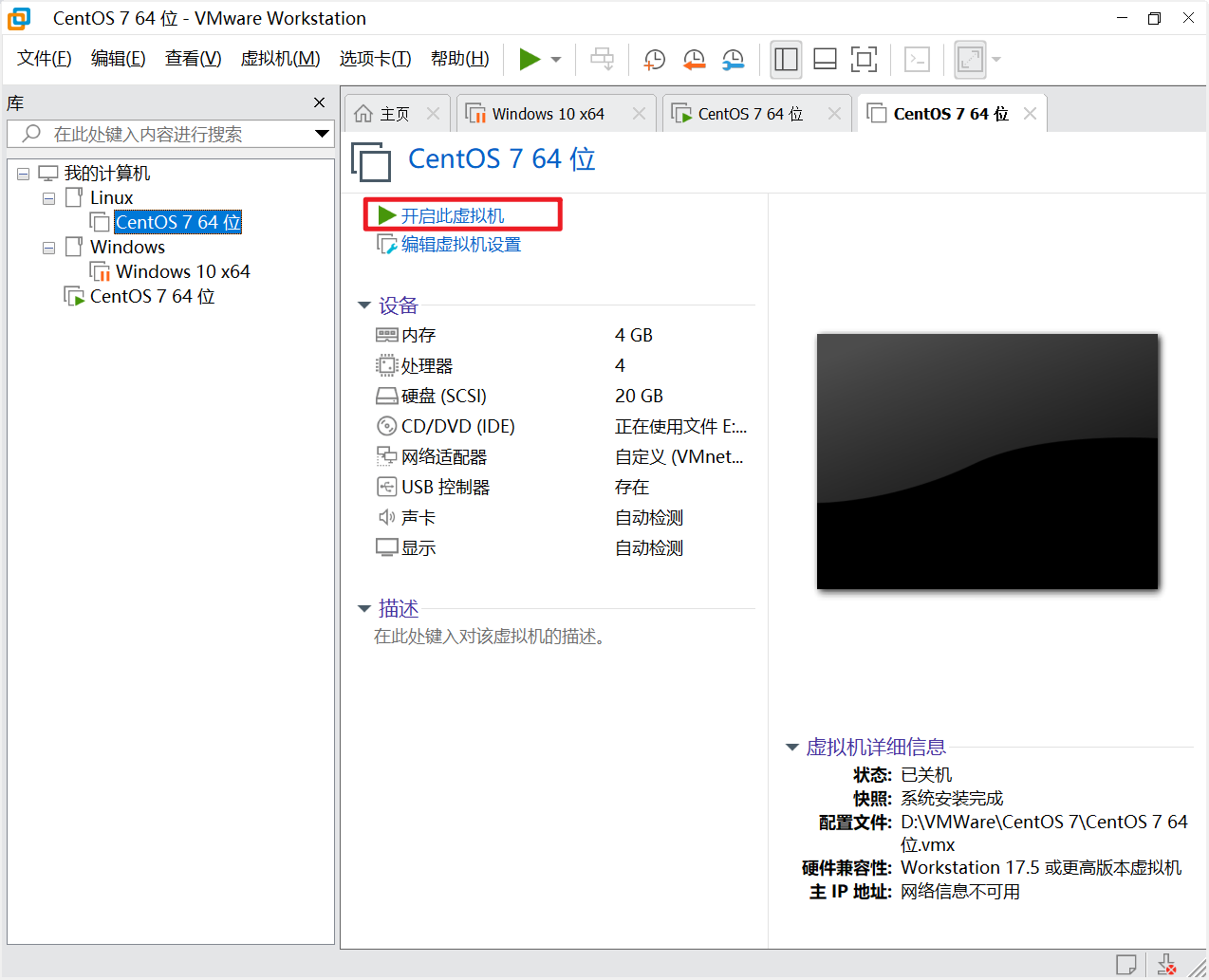Image resolution: width=1209 pixels, height=980 pixels.
Task: Collapse the 描述 description section
Action: tap(364, 608)
